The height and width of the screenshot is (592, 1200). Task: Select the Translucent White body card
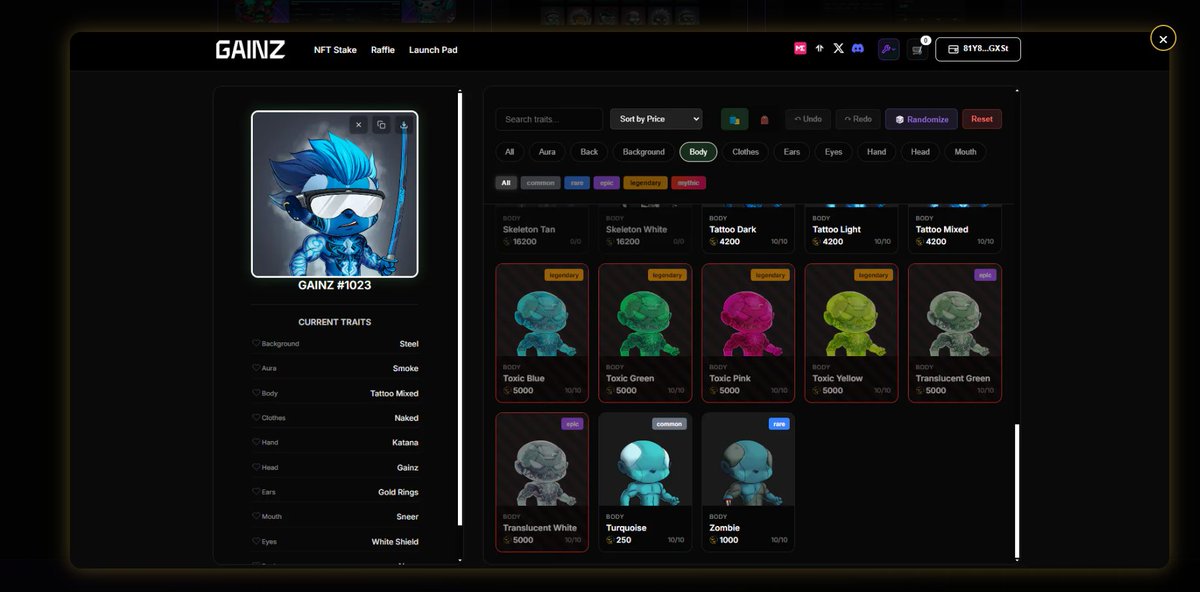[542, 482]
